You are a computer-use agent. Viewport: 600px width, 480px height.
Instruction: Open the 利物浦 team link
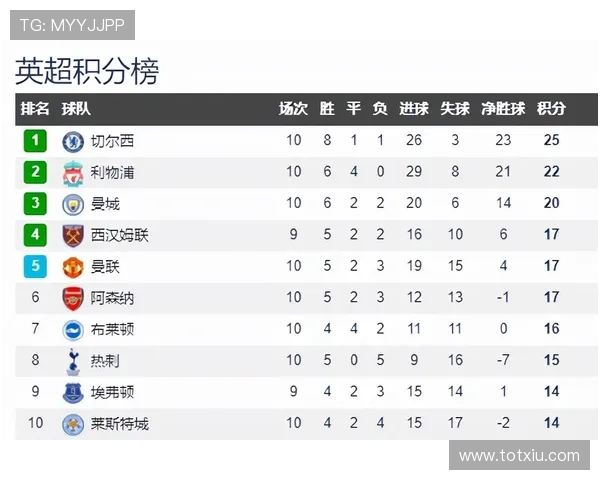[112, 173]
